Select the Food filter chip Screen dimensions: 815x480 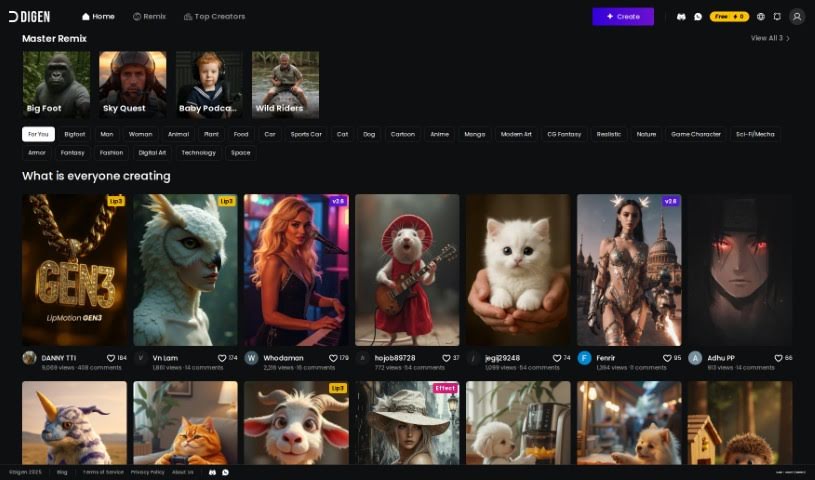241,134
